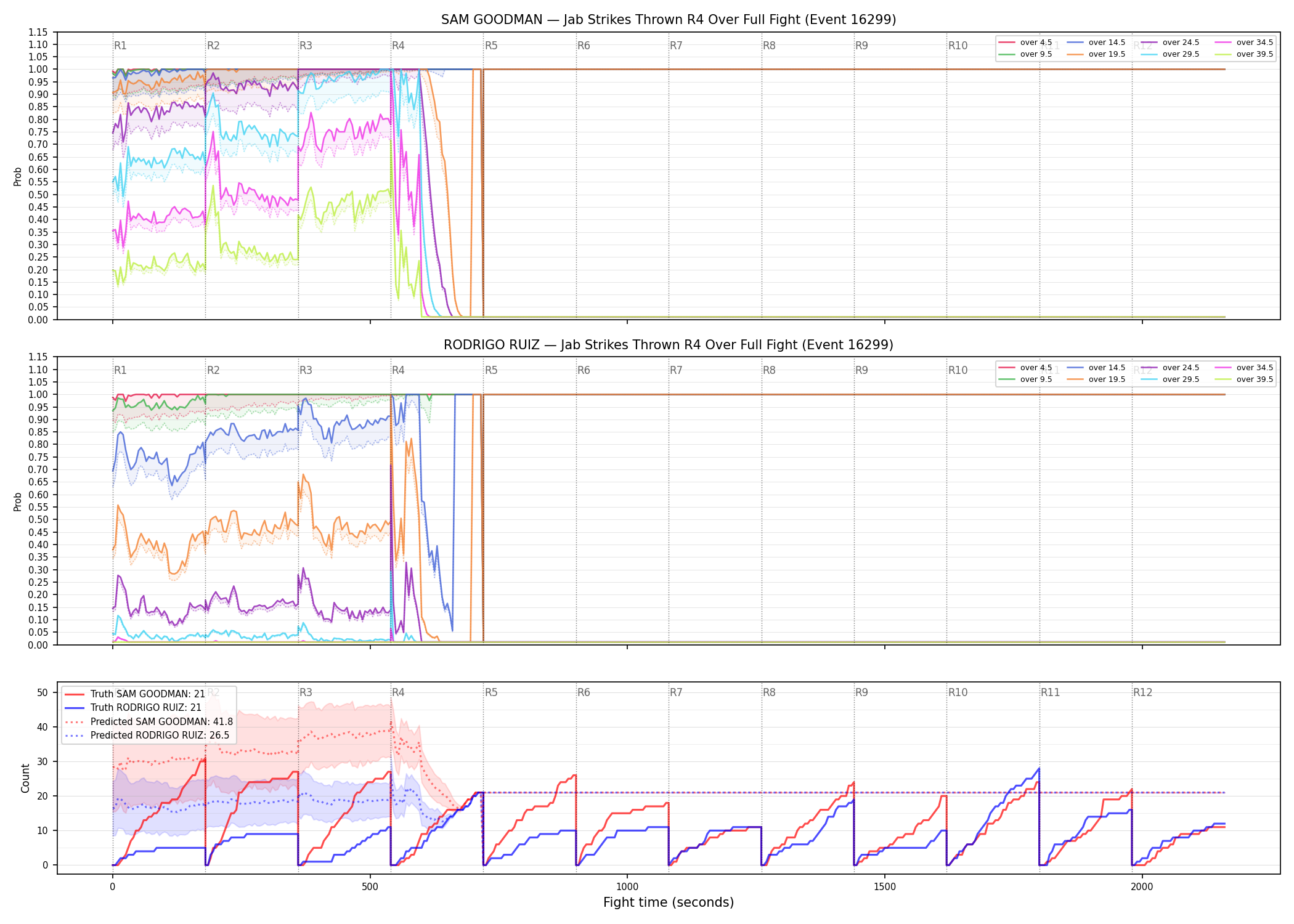Select 'over 39.5' in the Sam Goodman legend

1244,54
